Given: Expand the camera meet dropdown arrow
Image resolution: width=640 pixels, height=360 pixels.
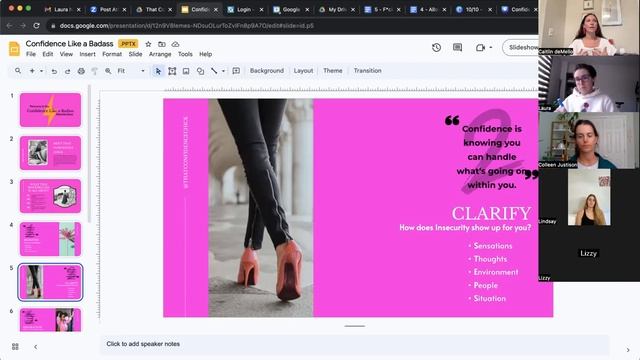Looking at the screenshot, I should click(491, 48).
